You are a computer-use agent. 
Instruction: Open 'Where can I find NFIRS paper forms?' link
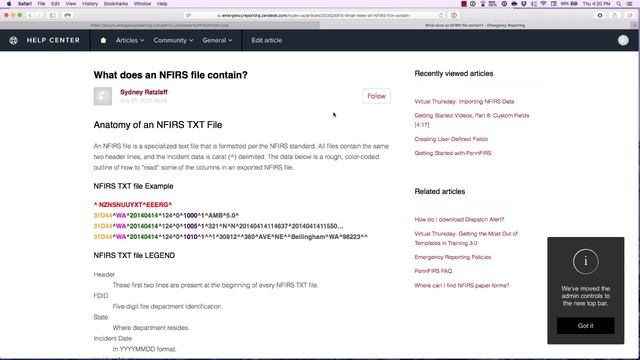[462, 285]
